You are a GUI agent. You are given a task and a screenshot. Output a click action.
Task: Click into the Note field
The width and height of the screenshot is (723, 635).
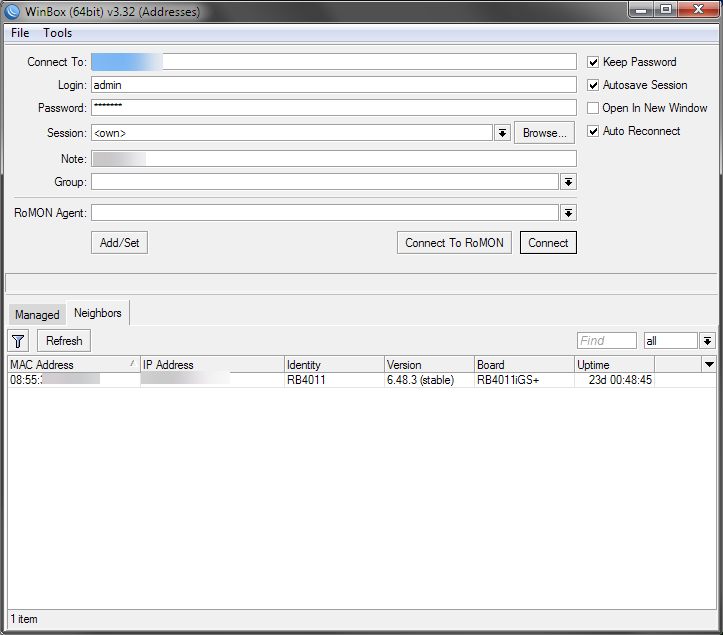click(x=334, y=159)
